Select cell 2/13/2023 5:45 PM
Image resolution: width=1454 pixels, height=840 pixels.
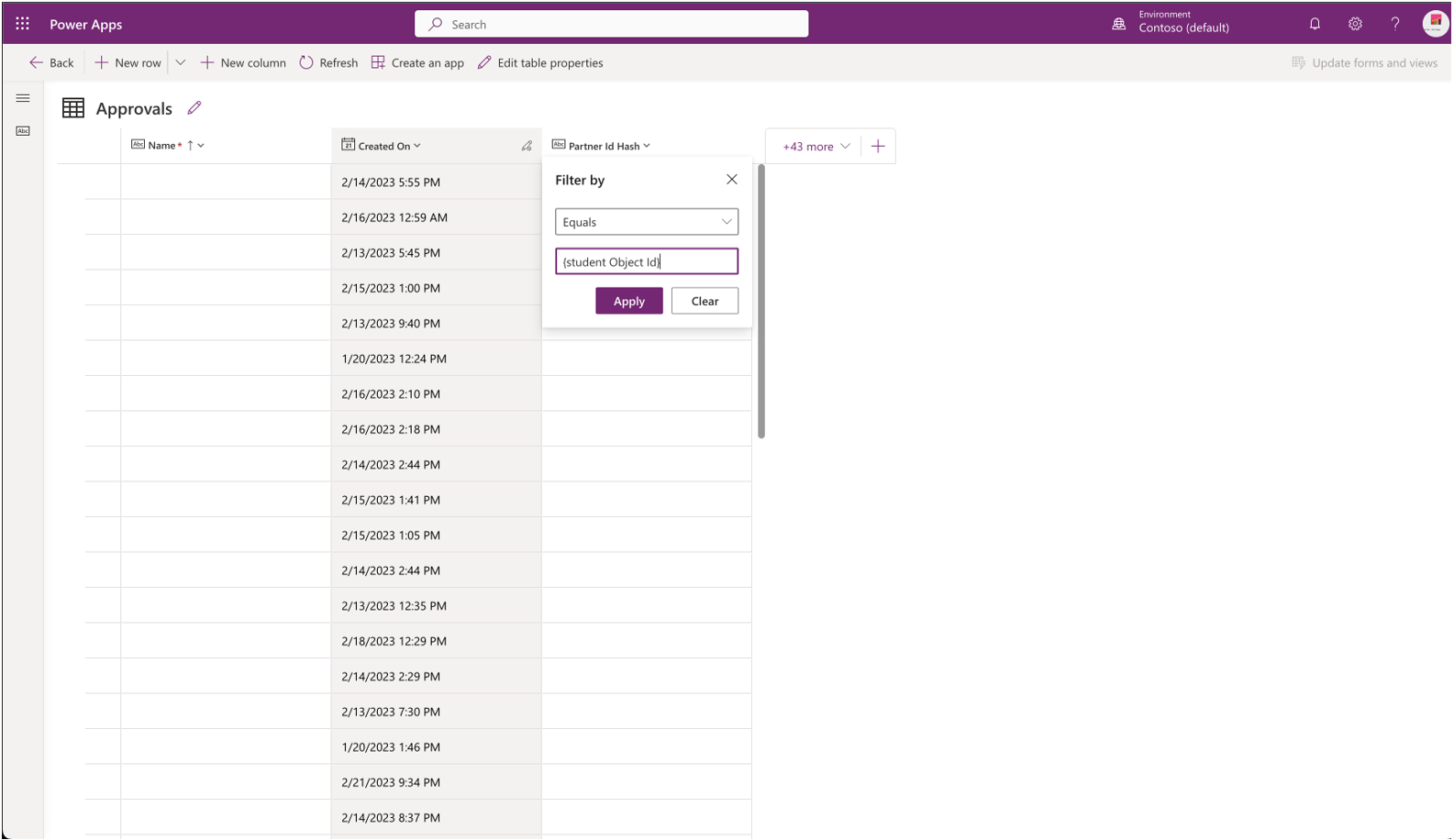click(437, 252)
